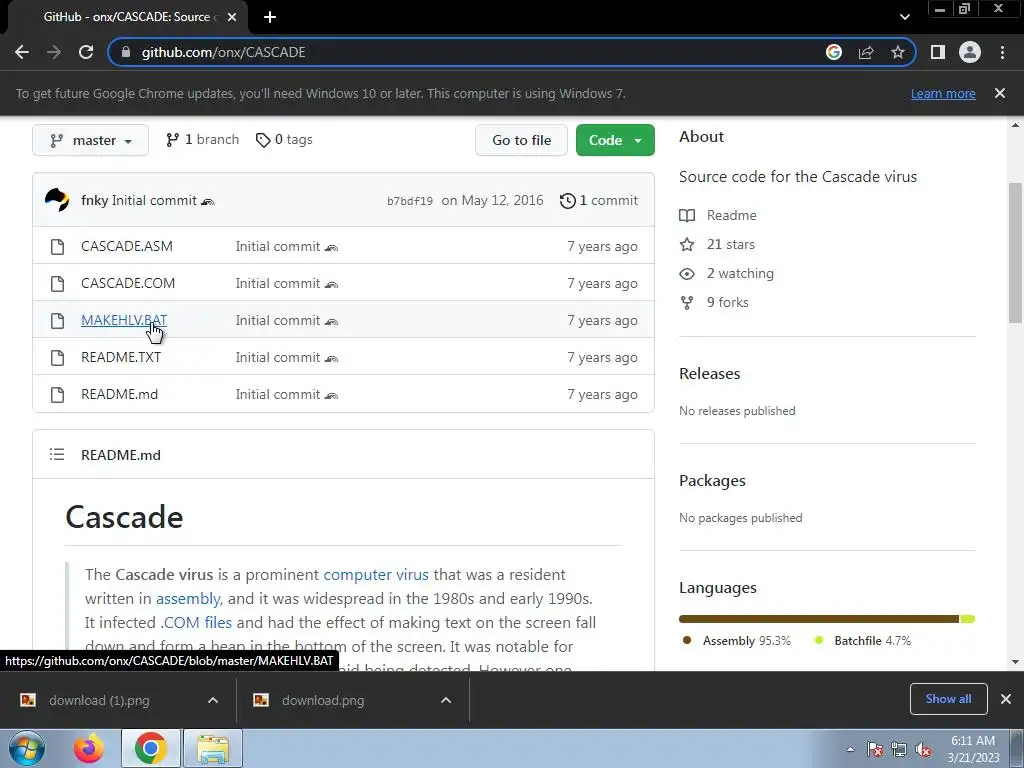The height and width of the screenshot is (768, 1024).
Task: Click the Packages heading
Action: pos(712,481)
